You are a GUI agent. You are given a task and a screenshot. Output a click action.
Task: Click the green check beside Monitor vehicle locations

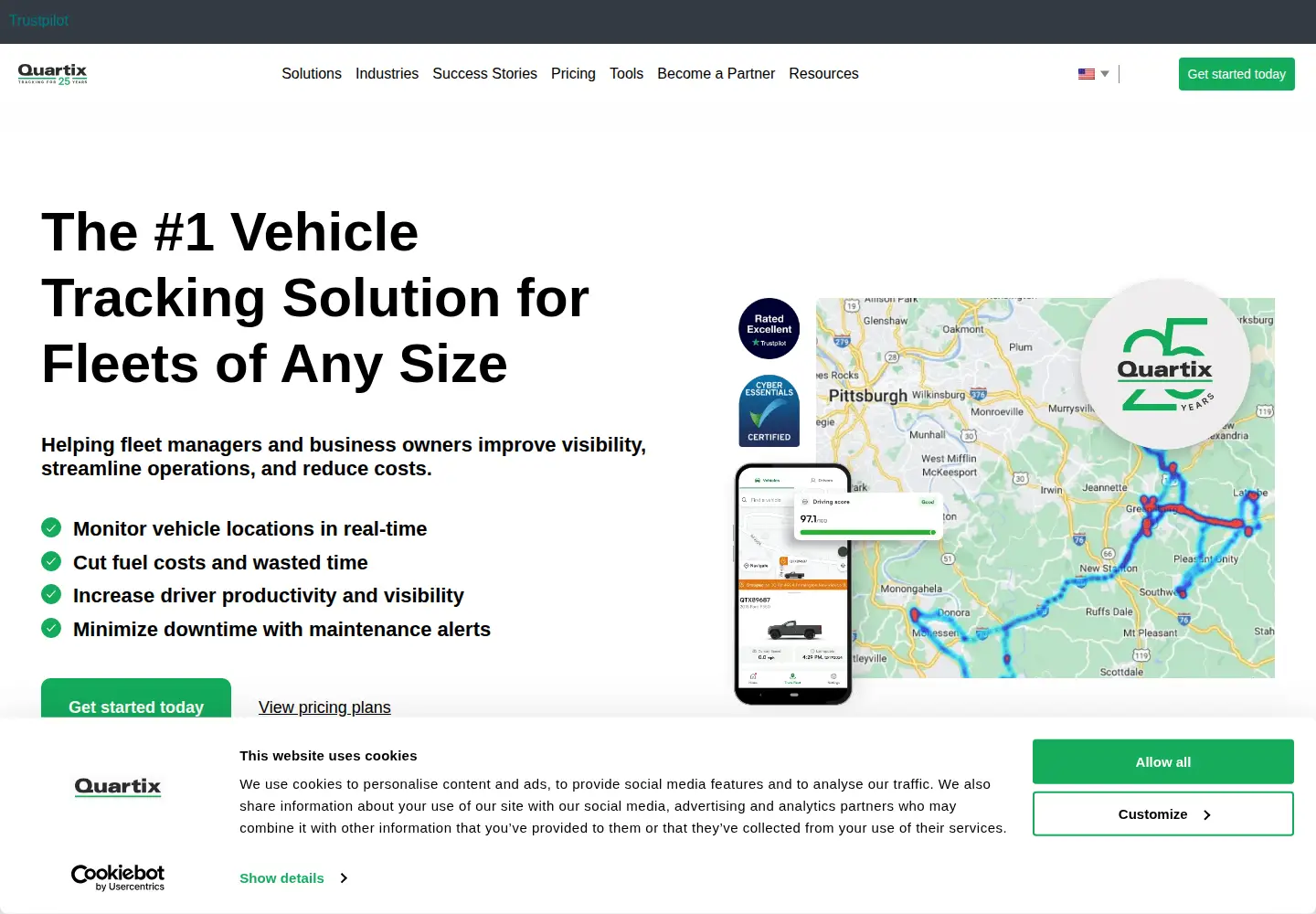click(51, 528)
